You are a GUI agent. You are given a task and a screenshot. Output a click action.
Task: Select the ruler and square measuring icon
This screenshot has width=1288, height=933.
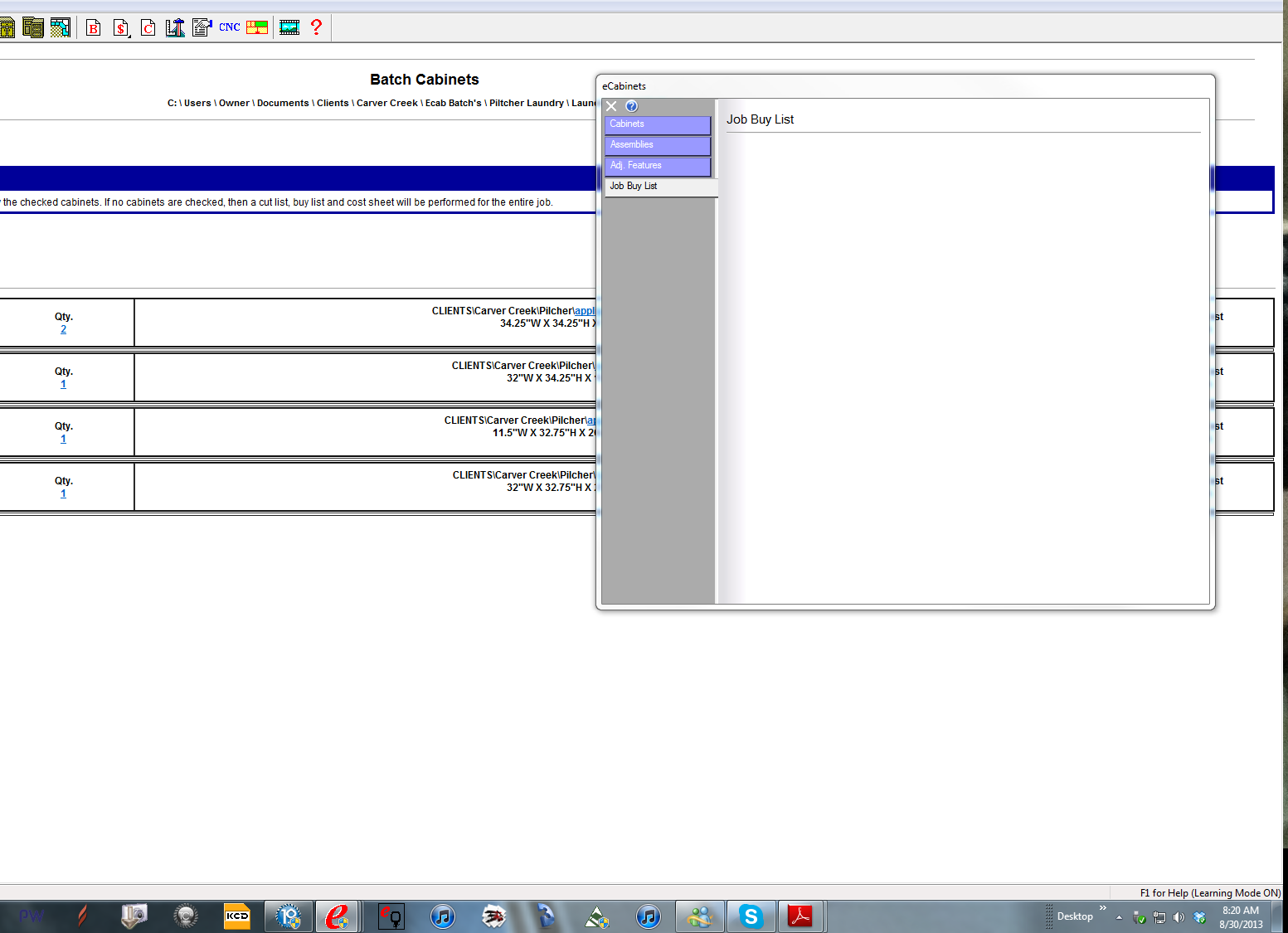tap(175, 28)
